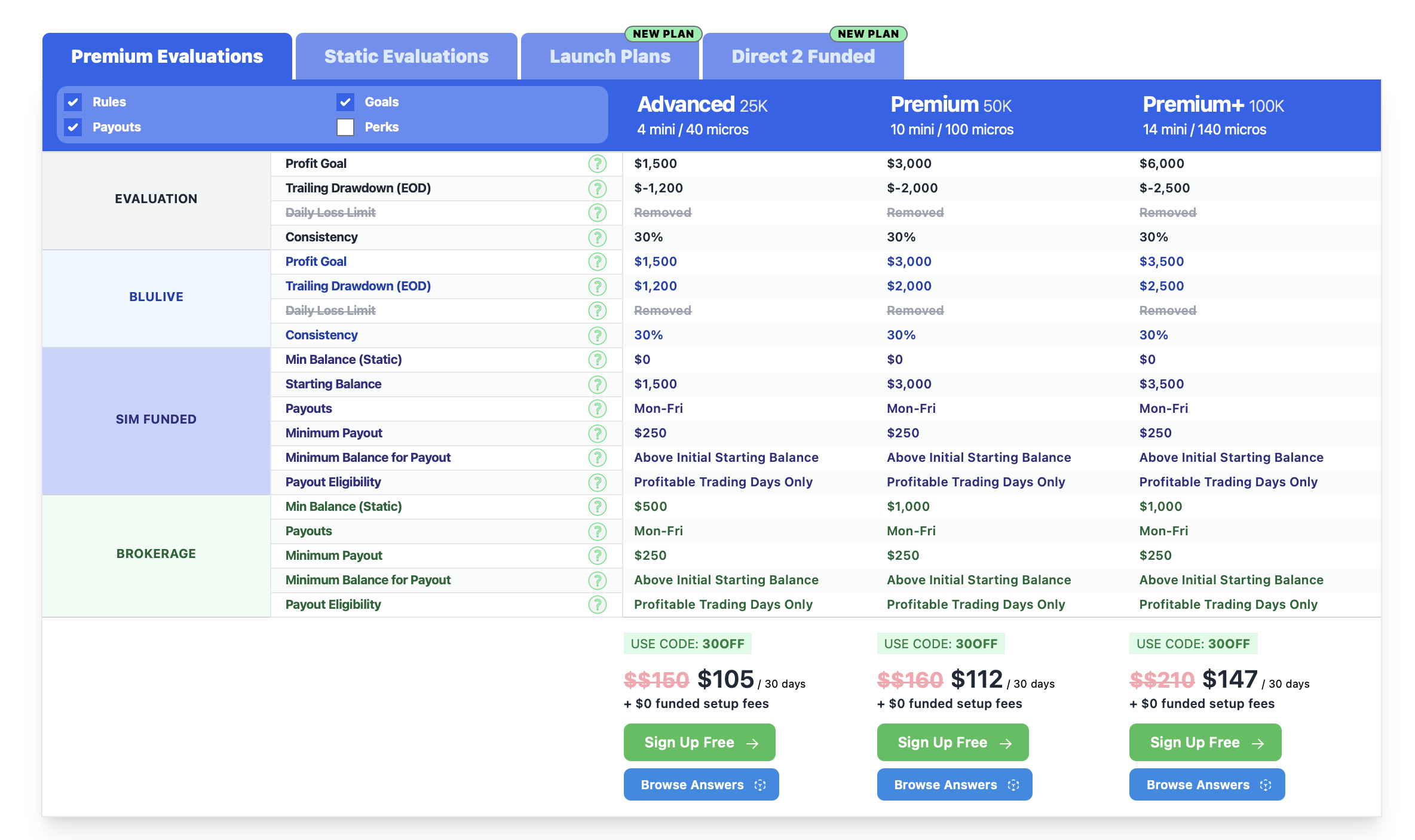Click the Starting Balance question mark icon
The width and height of the screenshot is (1415, 840).
pyautogui.click(x=598, y=384)
